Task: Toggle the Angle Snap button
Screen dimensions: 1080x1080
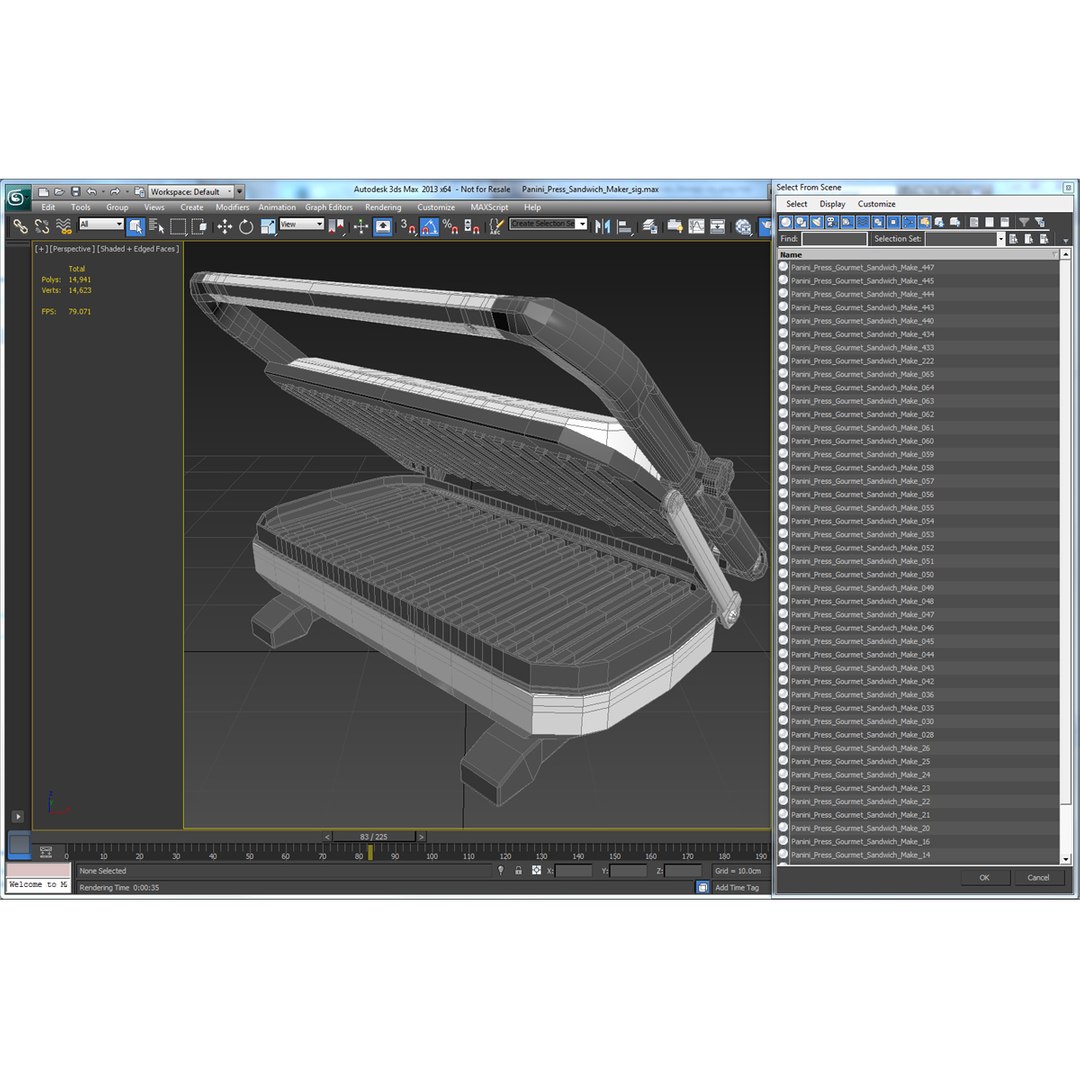Action: [429, 226]
